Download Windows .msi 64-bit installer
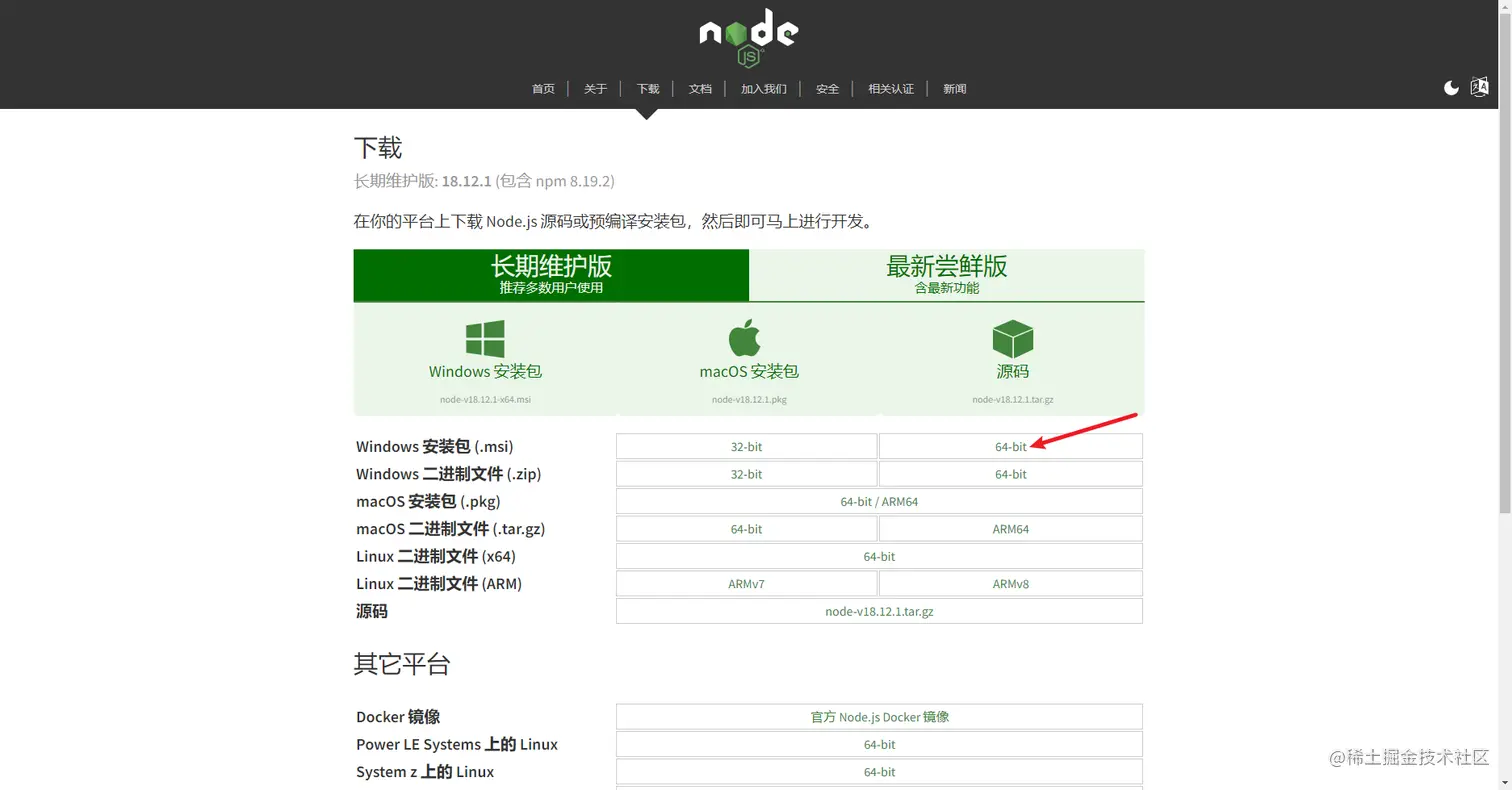This screenshot has width=1512, height=790. [1010, 447]
